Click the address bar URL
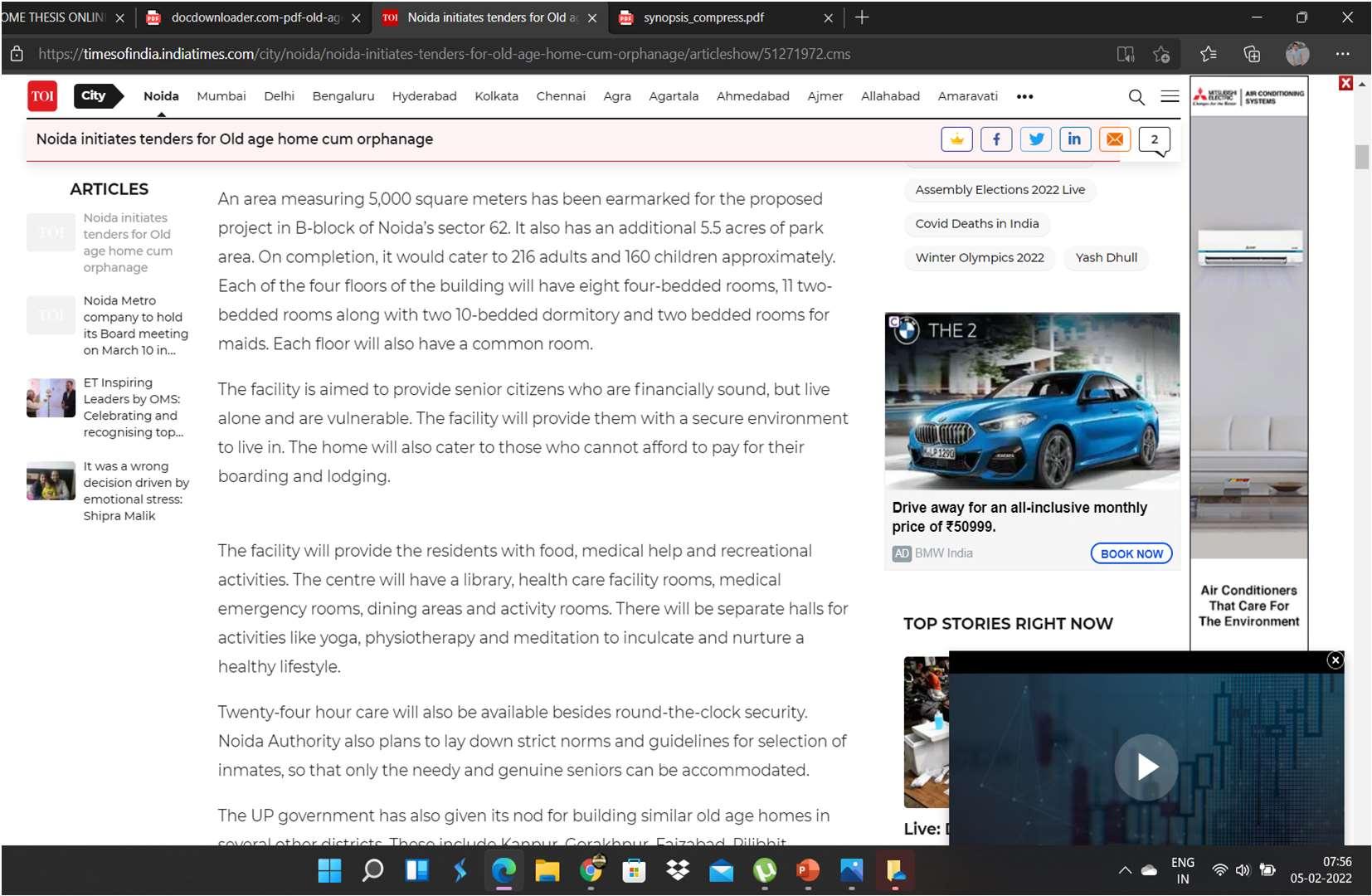The image size is (1372, 896). 445,55
